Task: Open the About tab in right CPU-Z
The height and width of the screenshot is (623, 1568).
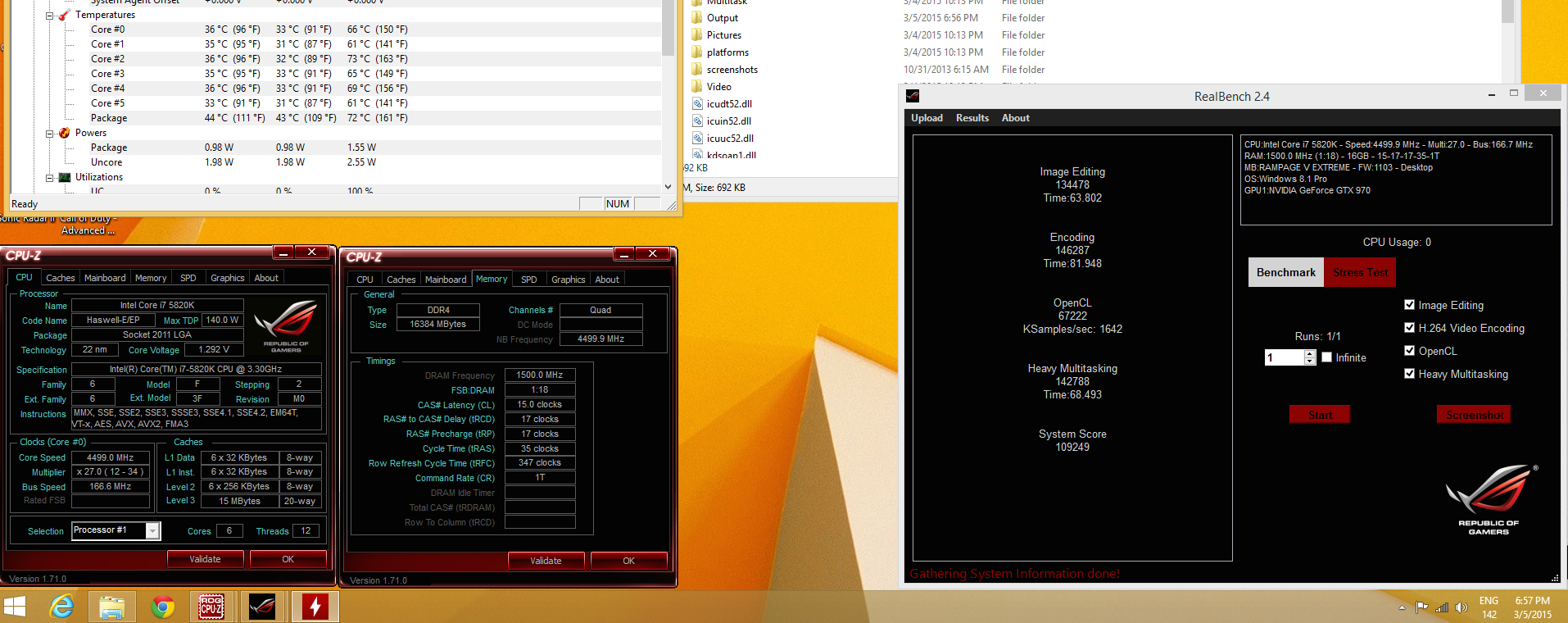Action: pos(607,280)
